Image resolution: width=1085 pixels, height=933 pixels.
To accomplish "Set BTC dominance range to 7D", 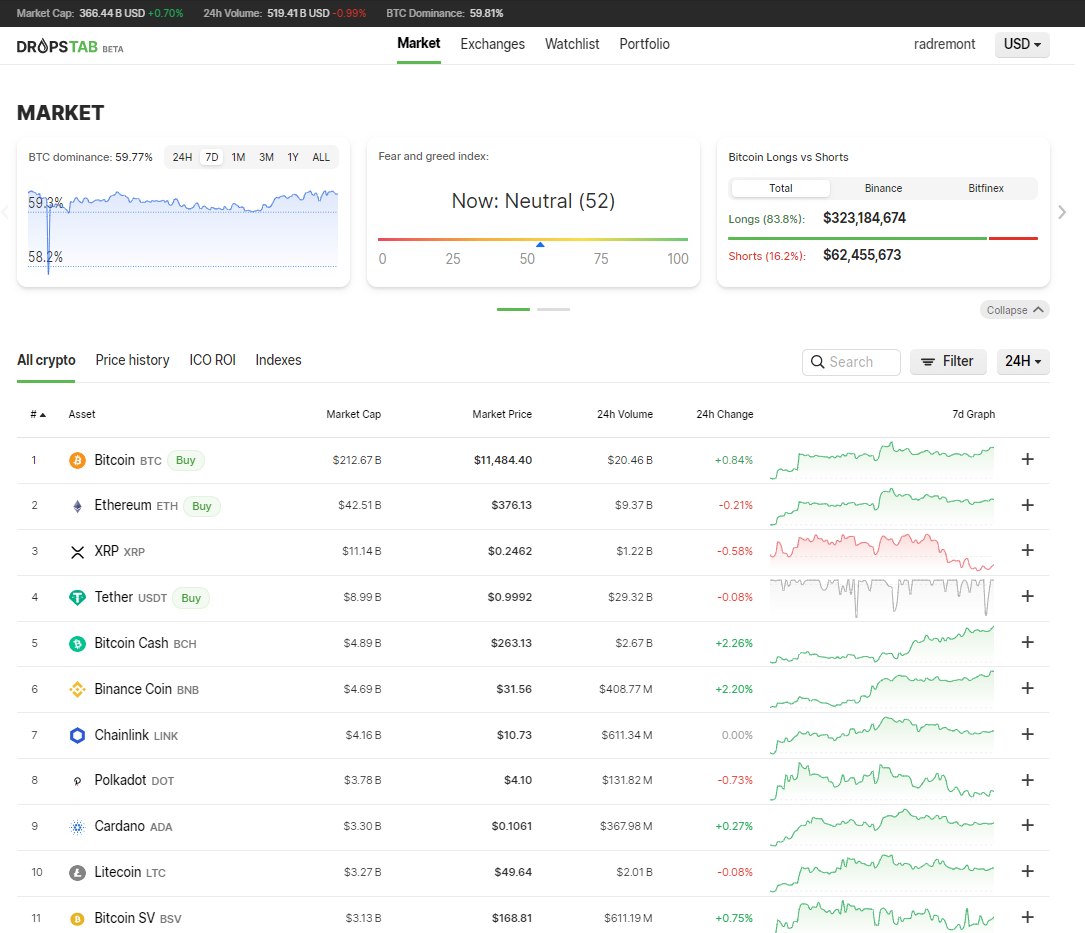I will 212,157.
